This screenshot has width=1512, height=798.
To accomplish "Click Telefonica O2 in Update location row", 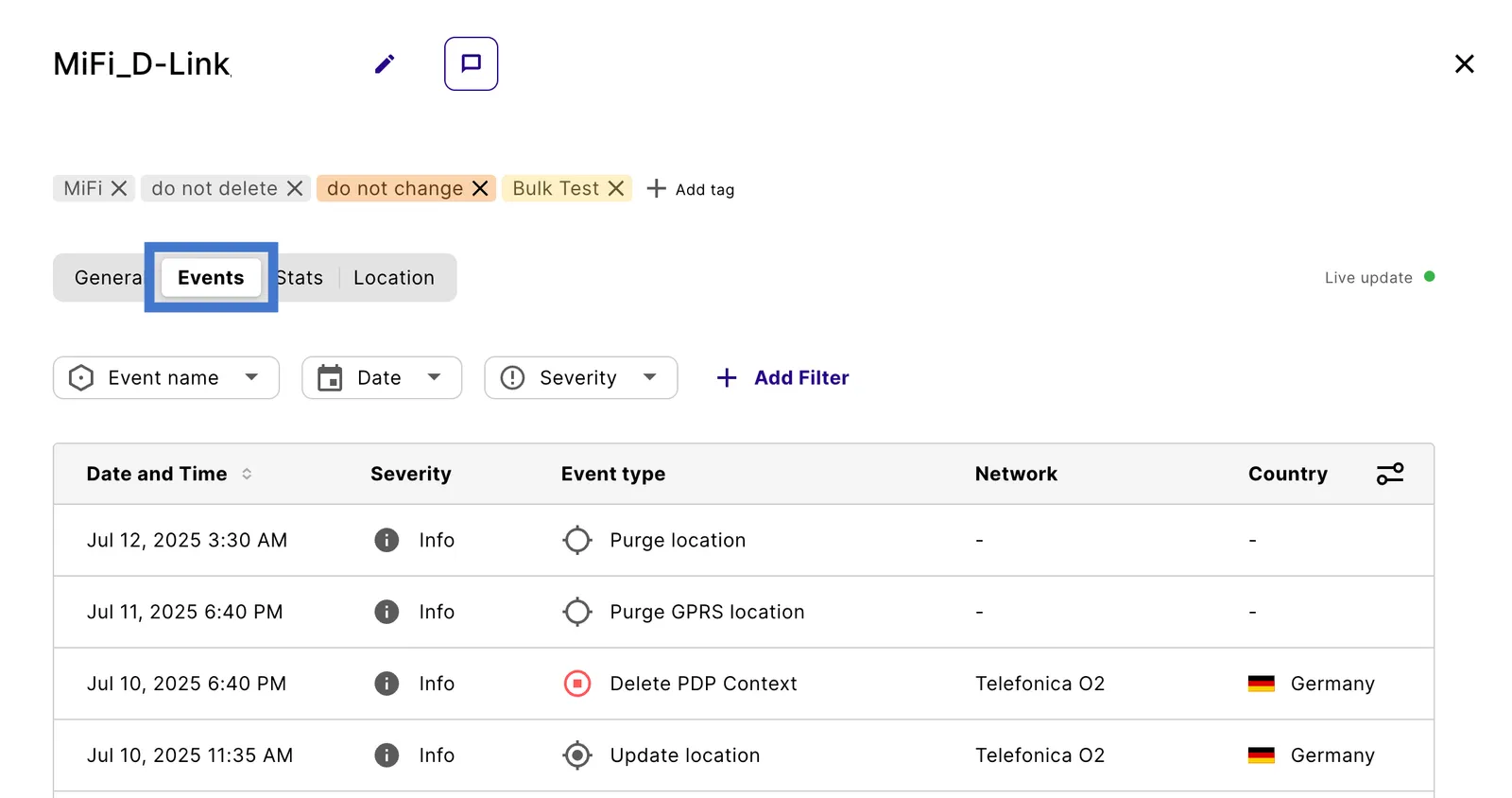I will pyautogui.click(x=1039, y=755).
